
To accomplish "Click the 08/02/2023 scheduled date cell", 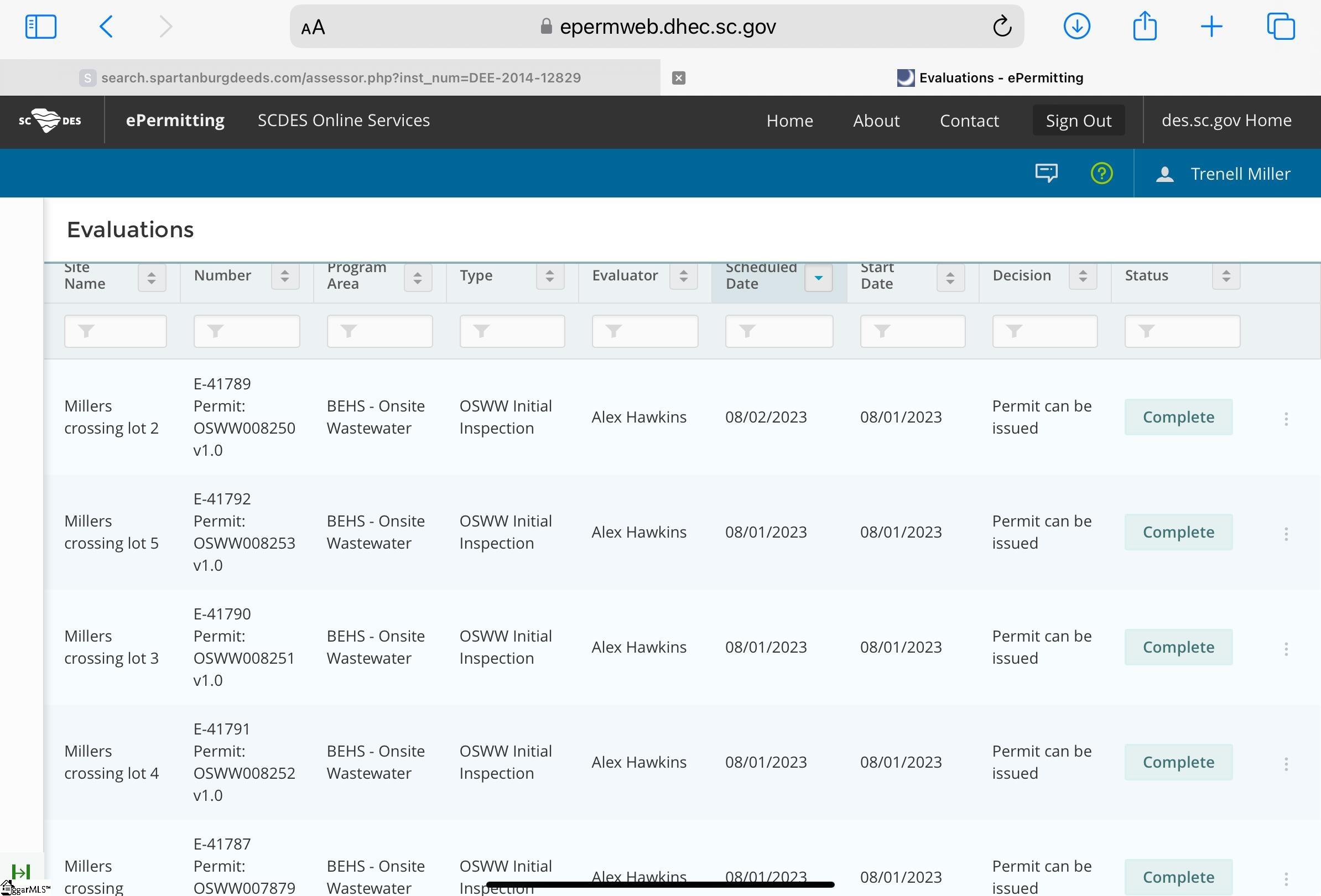I will coord(766,418).
